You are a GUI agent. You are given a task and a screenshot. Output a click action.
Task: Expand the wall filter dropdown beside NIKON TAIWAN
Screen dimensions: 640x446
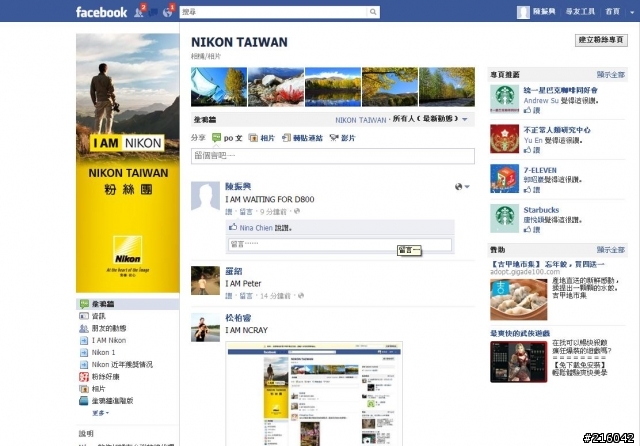click(x=465, y=120)
